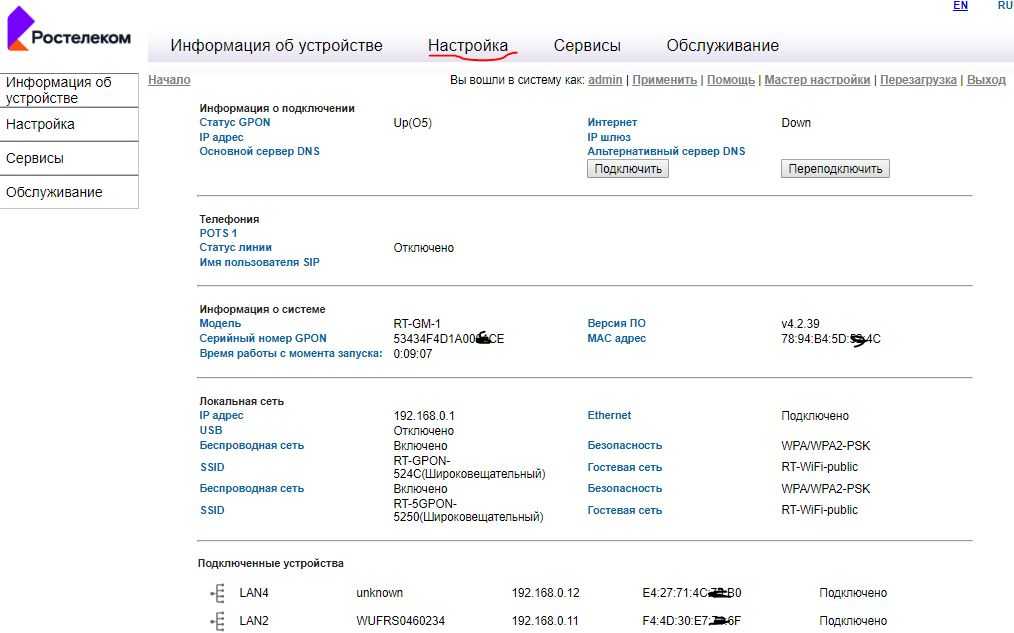1014x633 pixels.
Task: Switch interface language to EN
Action: [x=960, y=6]
